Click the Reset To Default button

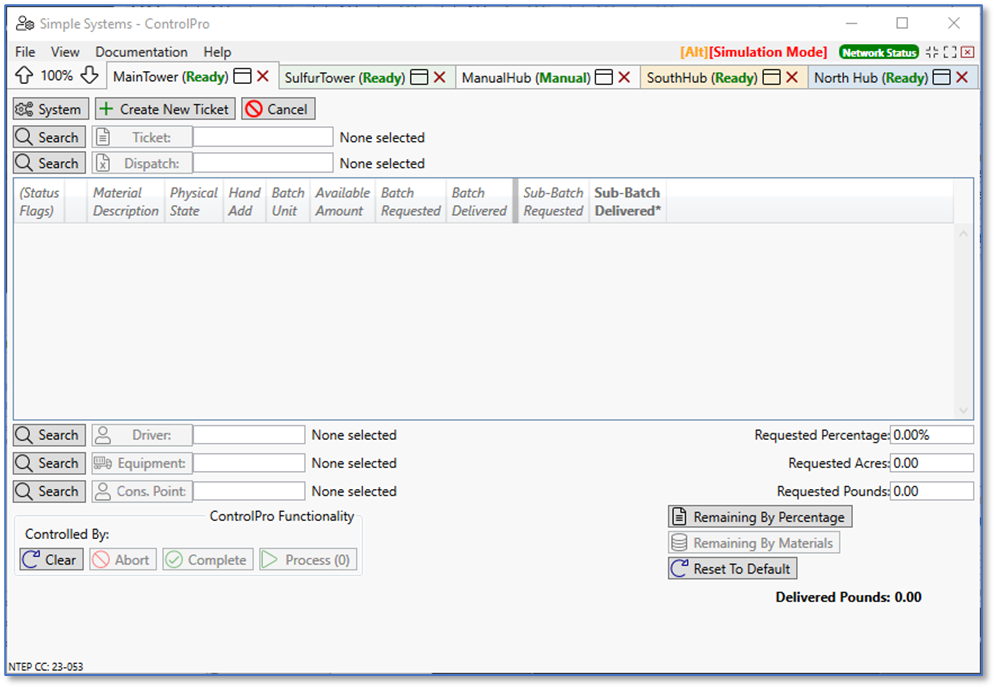click(x=732, y=568)
